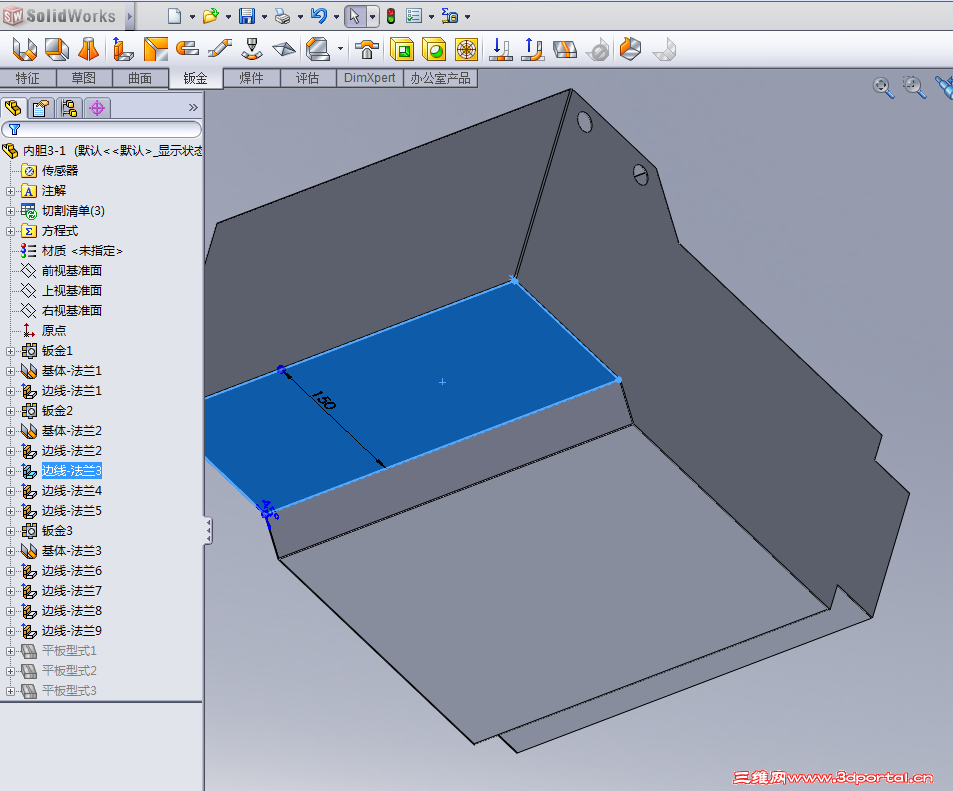Show the FeatureManager design tree tab
953x791 pixels.
point(13,108)
